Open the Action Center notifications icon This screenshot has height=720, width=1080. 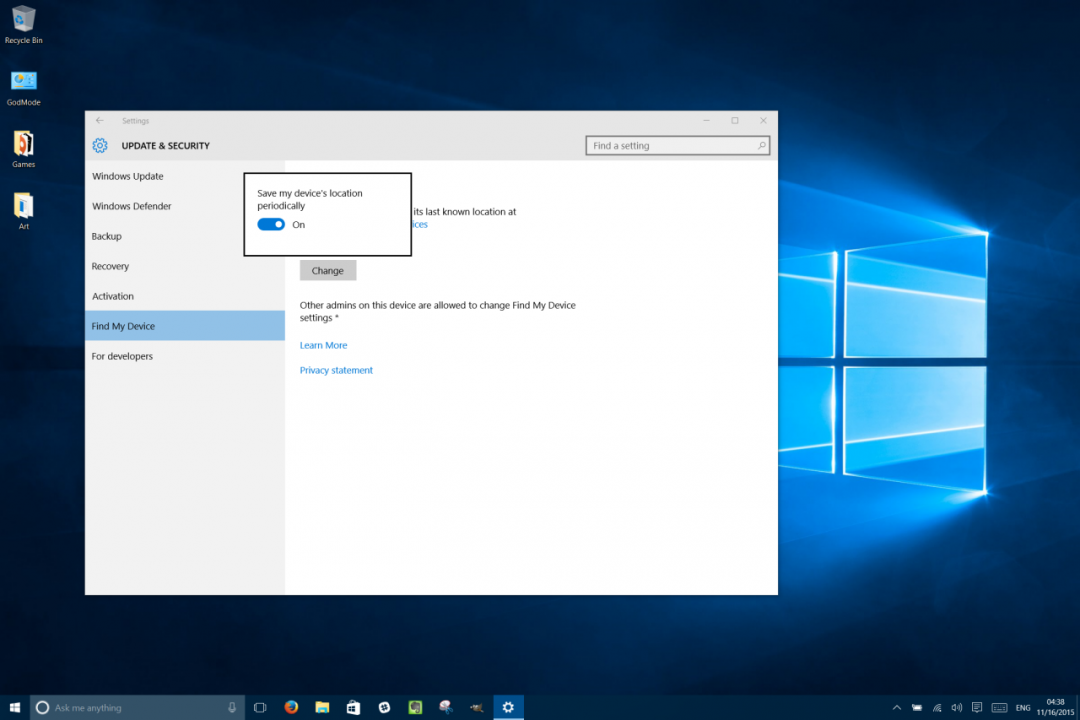pos(977,708)
